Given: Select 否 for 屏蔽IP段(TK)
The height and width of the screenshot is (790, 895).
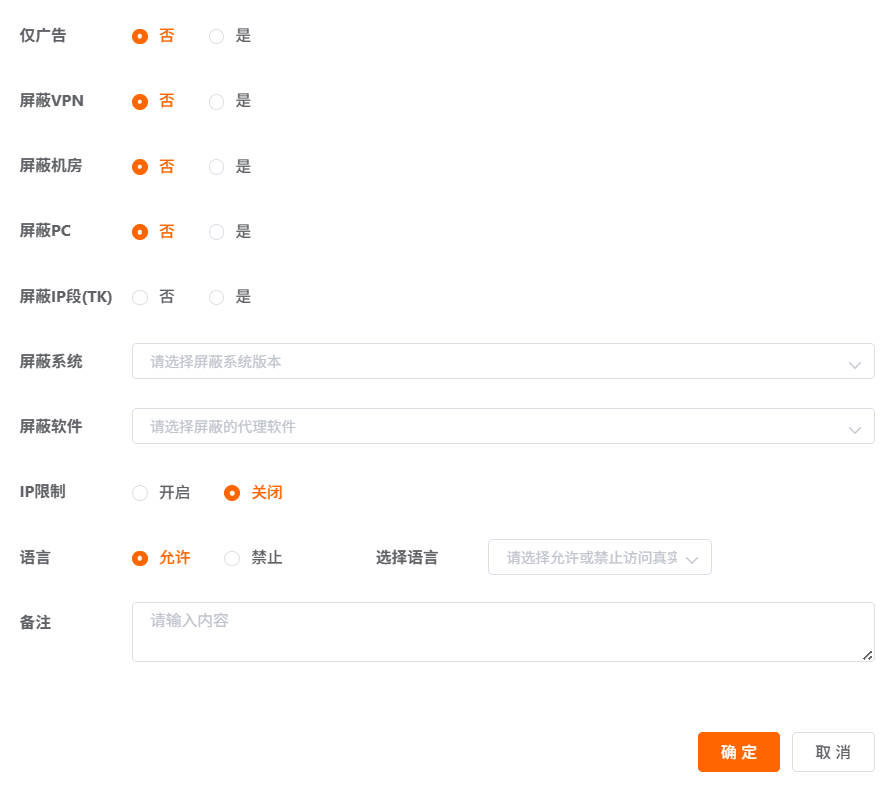Looking at the screenshot, I should click(140, 297).
